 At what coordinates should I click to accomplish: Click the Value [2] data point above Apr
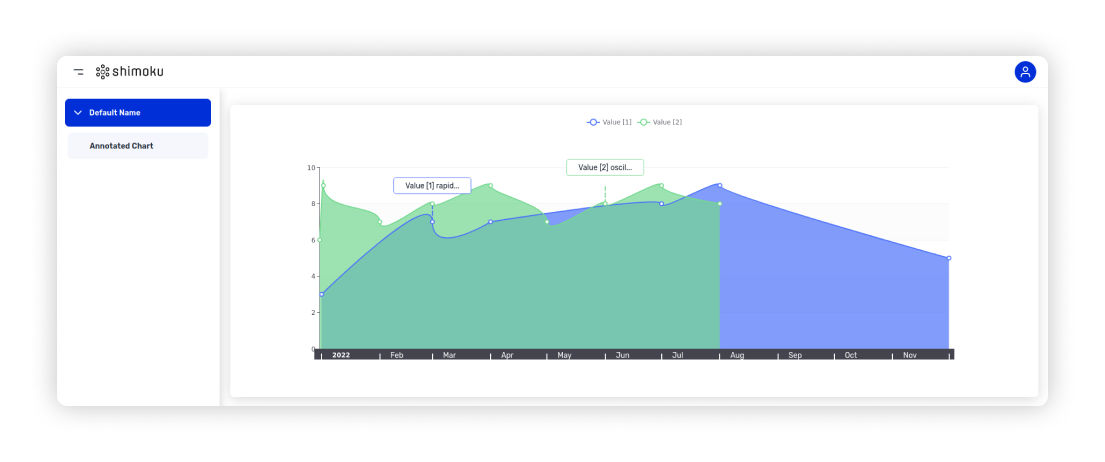point(490,185)
